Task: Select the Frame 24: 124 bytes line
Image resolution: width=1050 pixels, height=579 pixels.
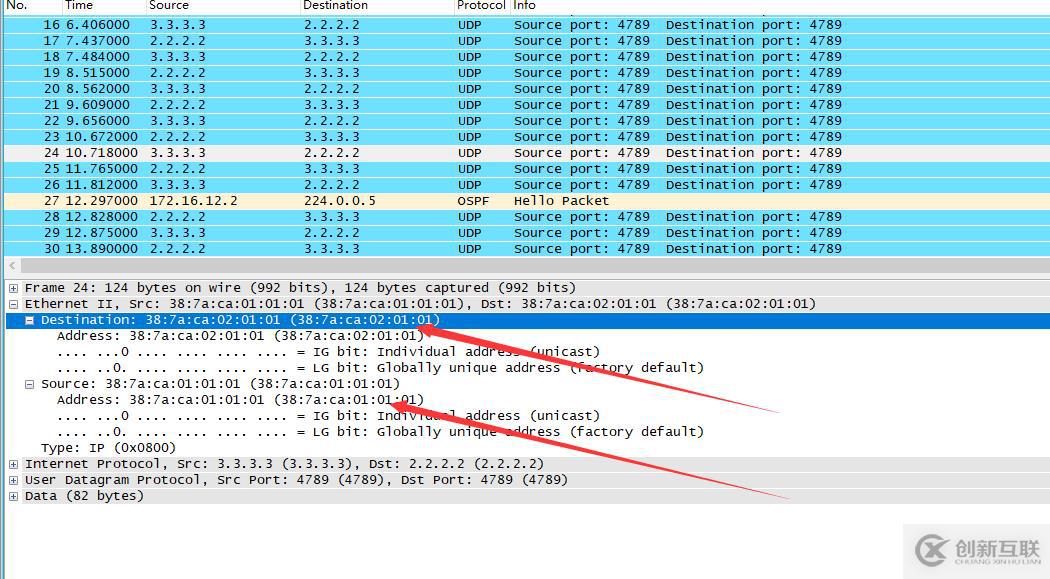Action: [300, 288]
